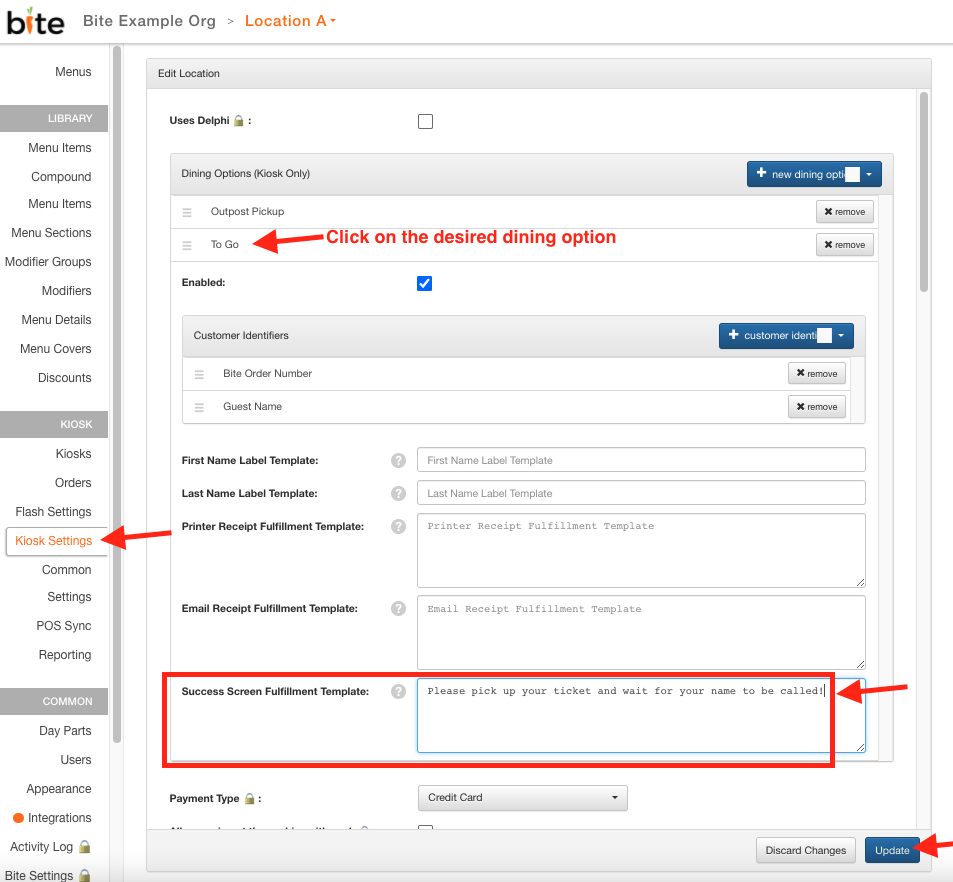Uncheck the Uses Delphi checkbox
This screenshot has height=882, width=953.
425,120
